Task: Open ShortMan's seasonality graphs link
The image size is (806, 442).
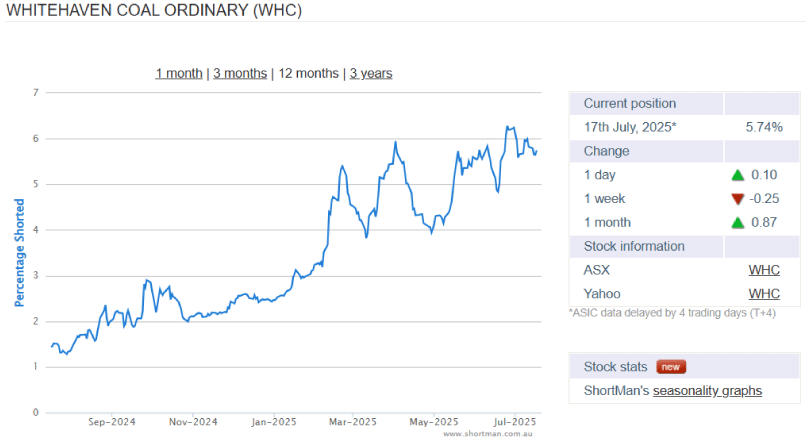Action: [x=707, y=390]
